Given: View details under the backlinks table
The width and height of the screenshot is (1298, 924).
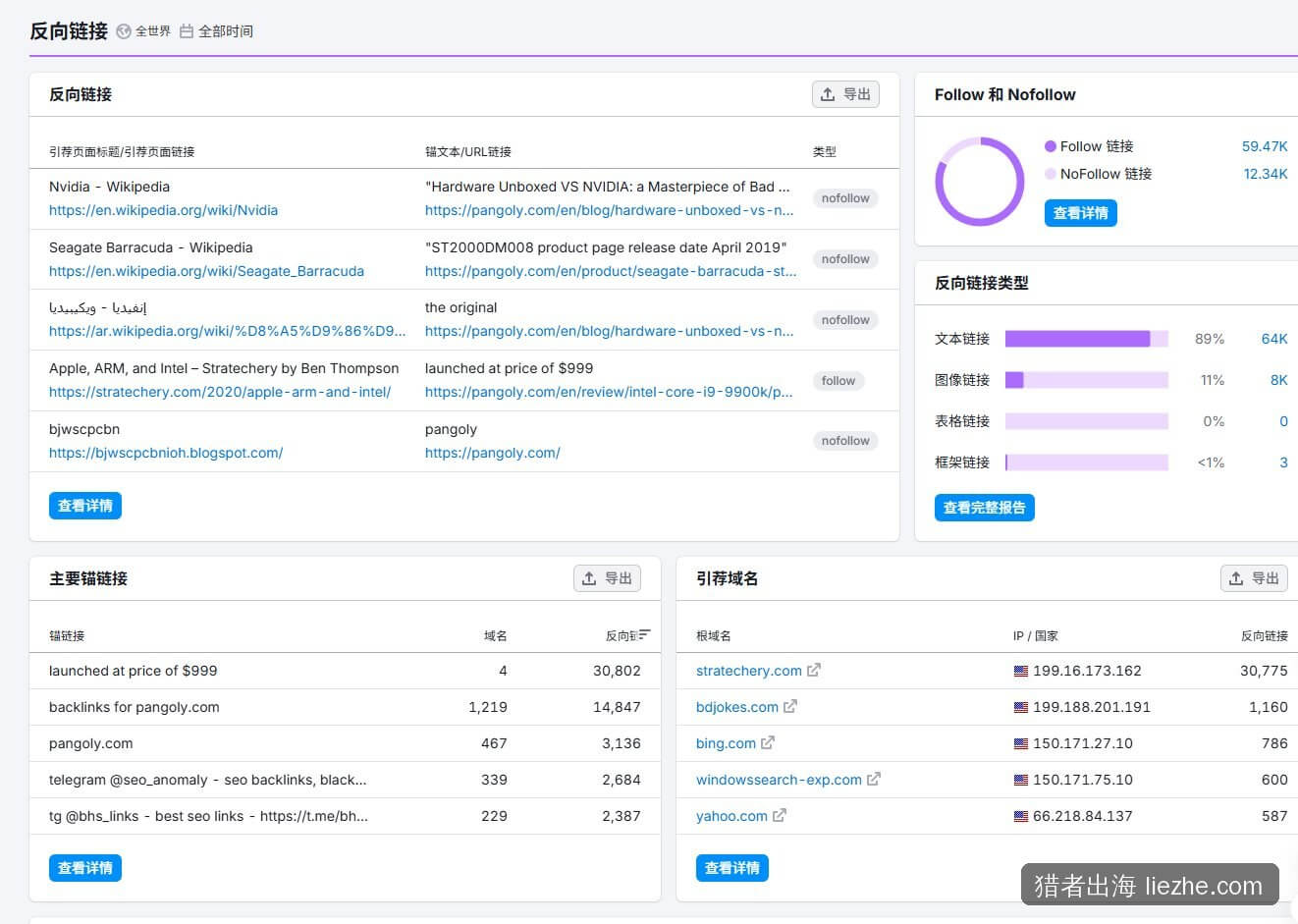Looking at the screenshot, I should point(85,506).
